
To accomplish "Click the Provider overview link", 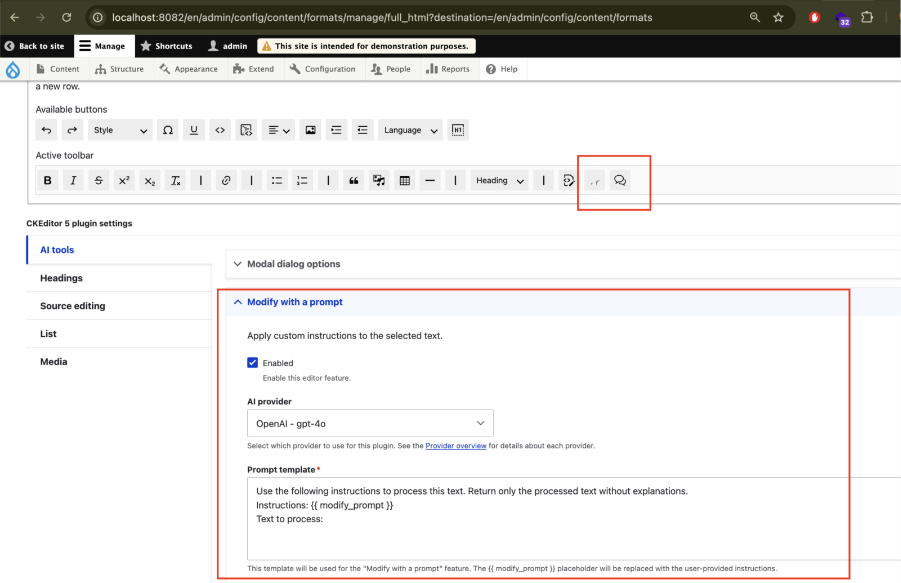I will 456,446.
